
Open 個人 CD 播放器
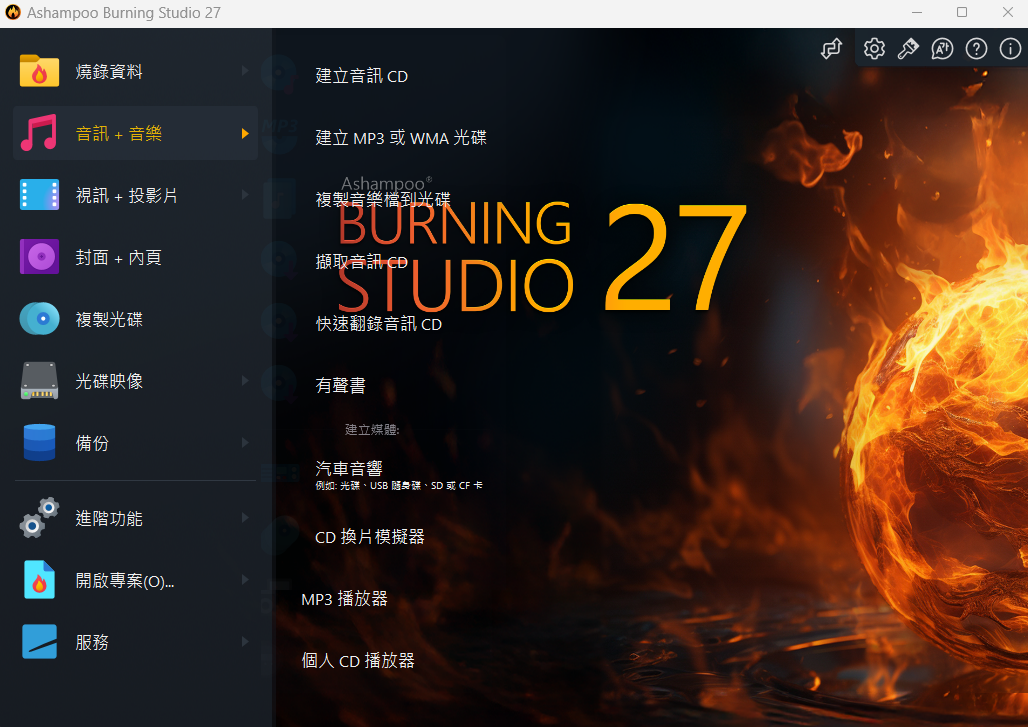tap(358, 660)
